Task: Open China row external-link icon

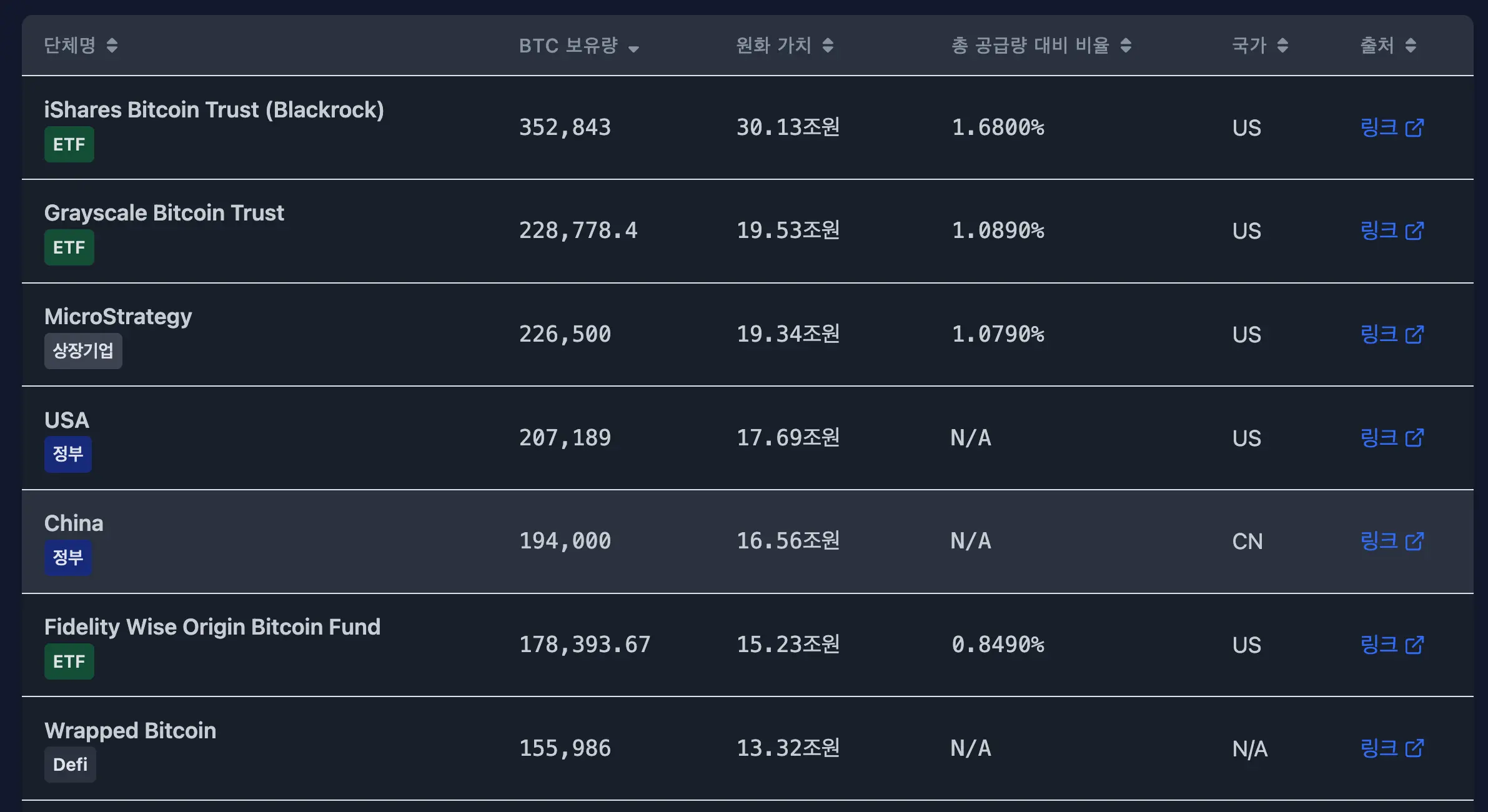Action: point(1414,542)
